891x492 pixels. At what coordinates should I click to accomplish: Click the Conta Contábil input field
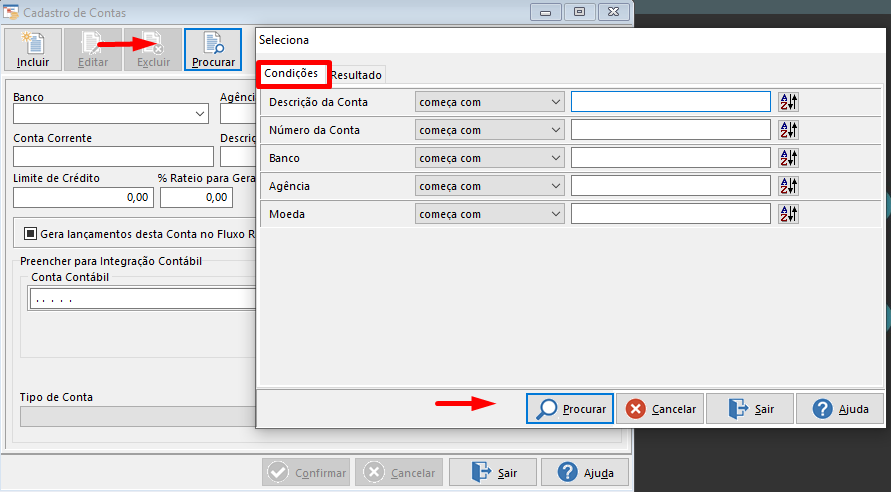[x=142, y=299]
